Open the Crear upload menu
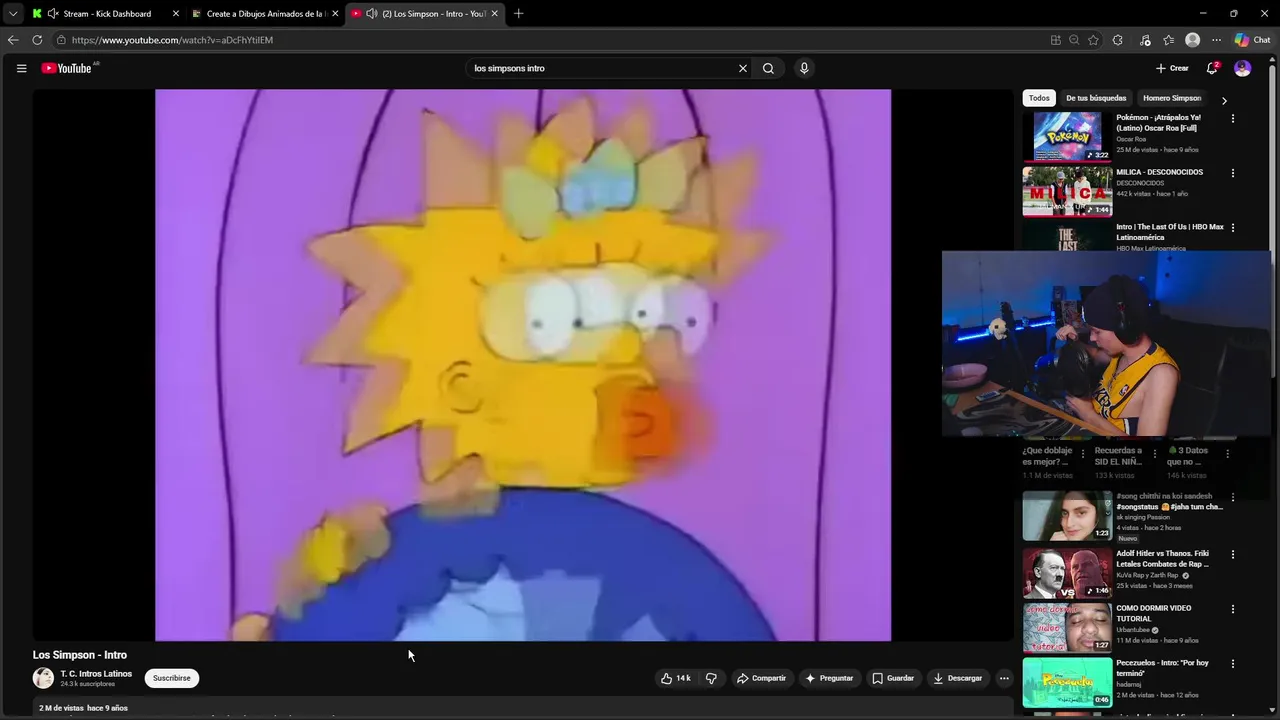This screenshot has height=720, width=1280. pos(1172,68)
